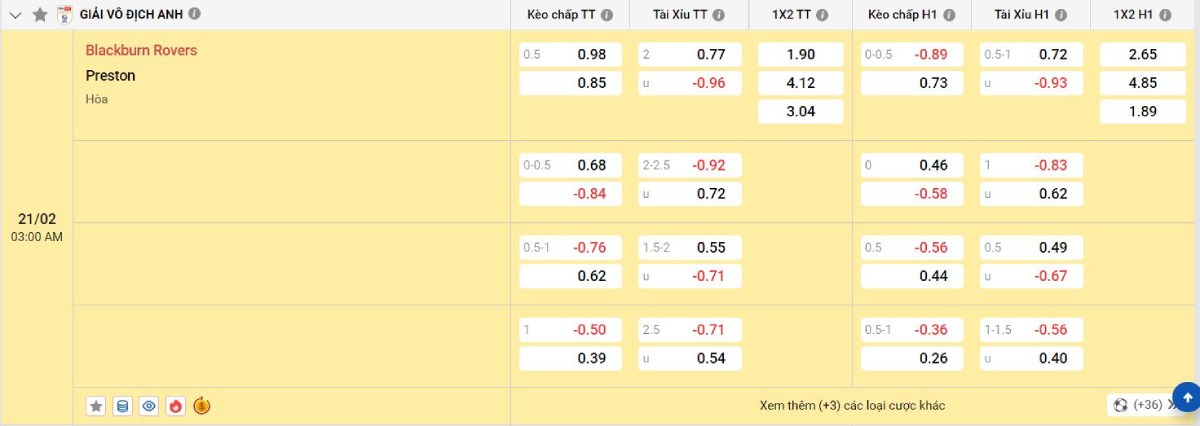Add match to favorites with bottom star button

(x=96, y=406)
